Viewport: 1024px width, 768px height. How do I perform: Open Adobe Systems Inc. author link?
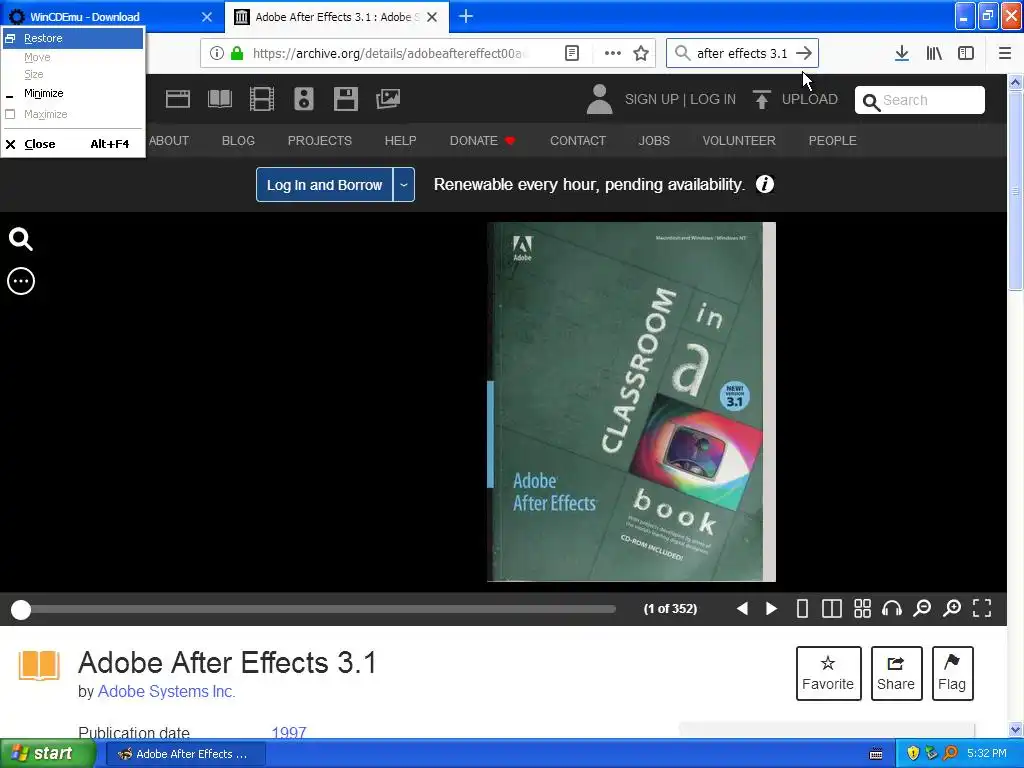pyautogui.click(x=167, y=691)
